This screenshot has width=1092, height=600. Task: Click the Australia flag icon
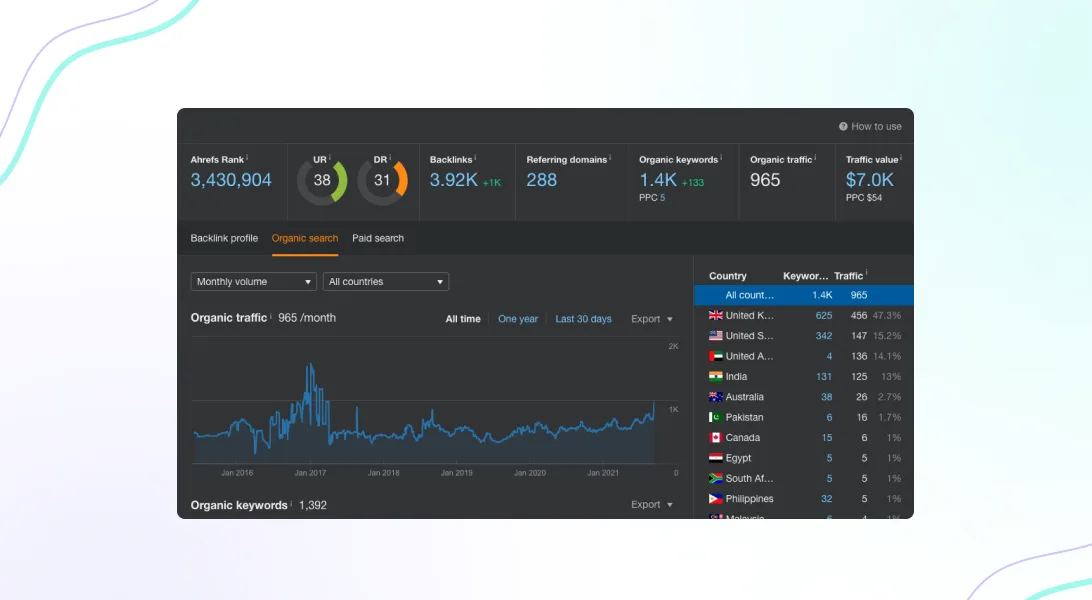coord(715,397)
